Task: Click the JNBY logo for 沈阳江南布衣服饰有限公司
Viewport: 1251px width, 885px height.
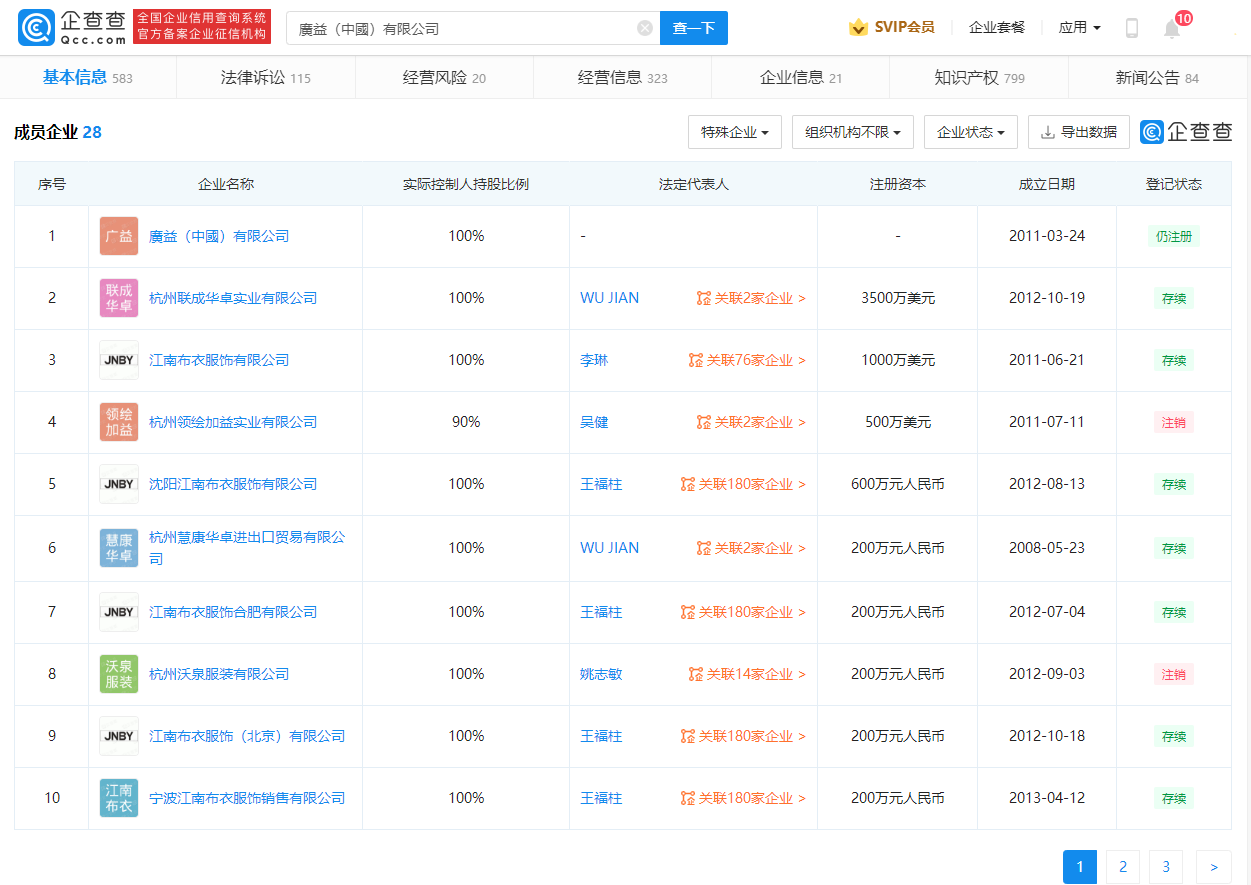Action: point(119,484)
